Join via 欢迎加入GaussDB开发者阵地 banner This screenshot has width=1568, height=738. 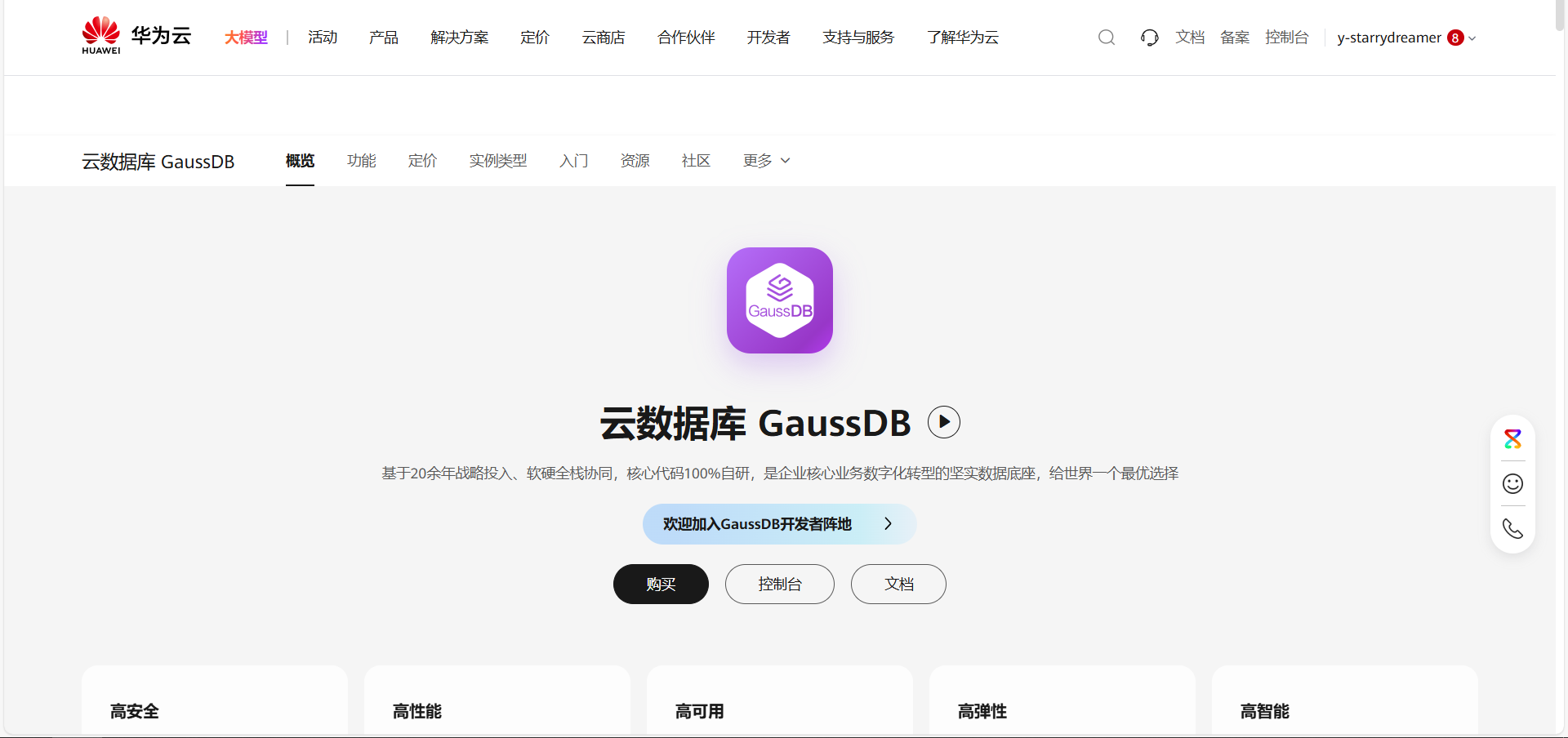pos(780,524)
